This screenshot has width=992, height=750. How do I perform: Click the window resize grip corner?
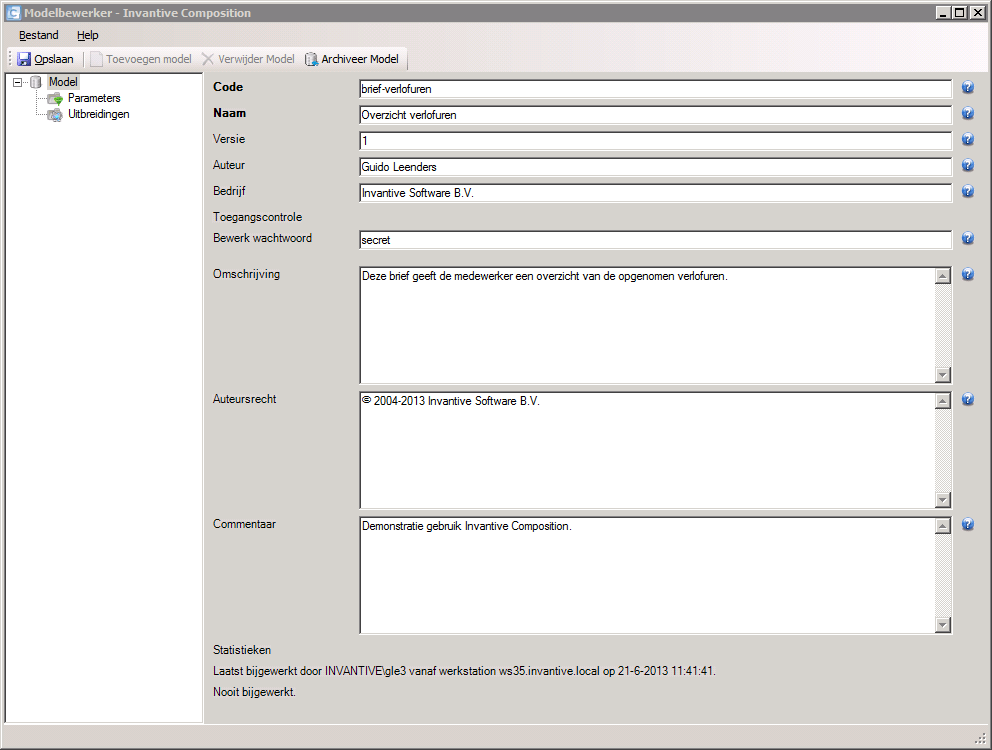click(981, 738)
